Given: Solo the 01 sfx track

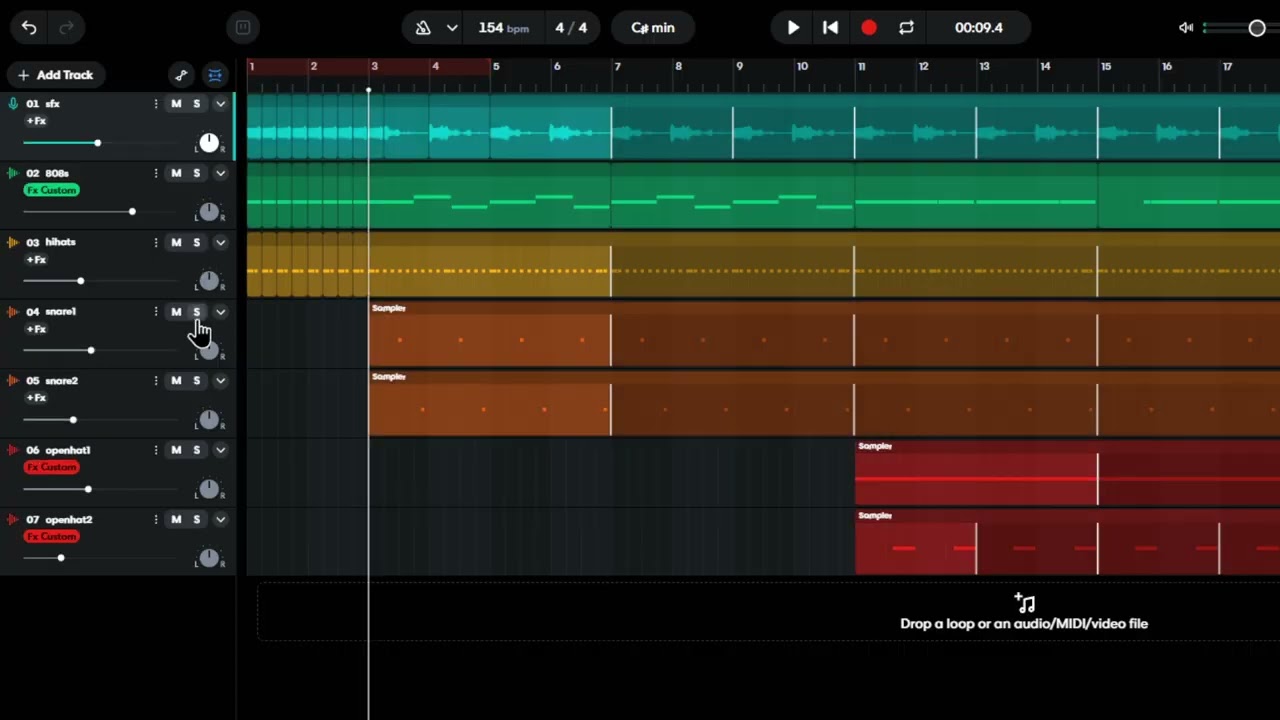Looking at the screenshot, I should click(x=196, y=104).
